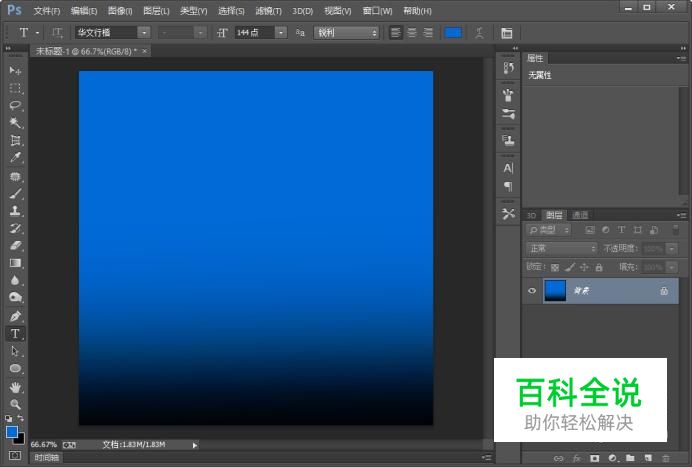Toggle right align text option
The image size is (692, 467).
(428, 33)
